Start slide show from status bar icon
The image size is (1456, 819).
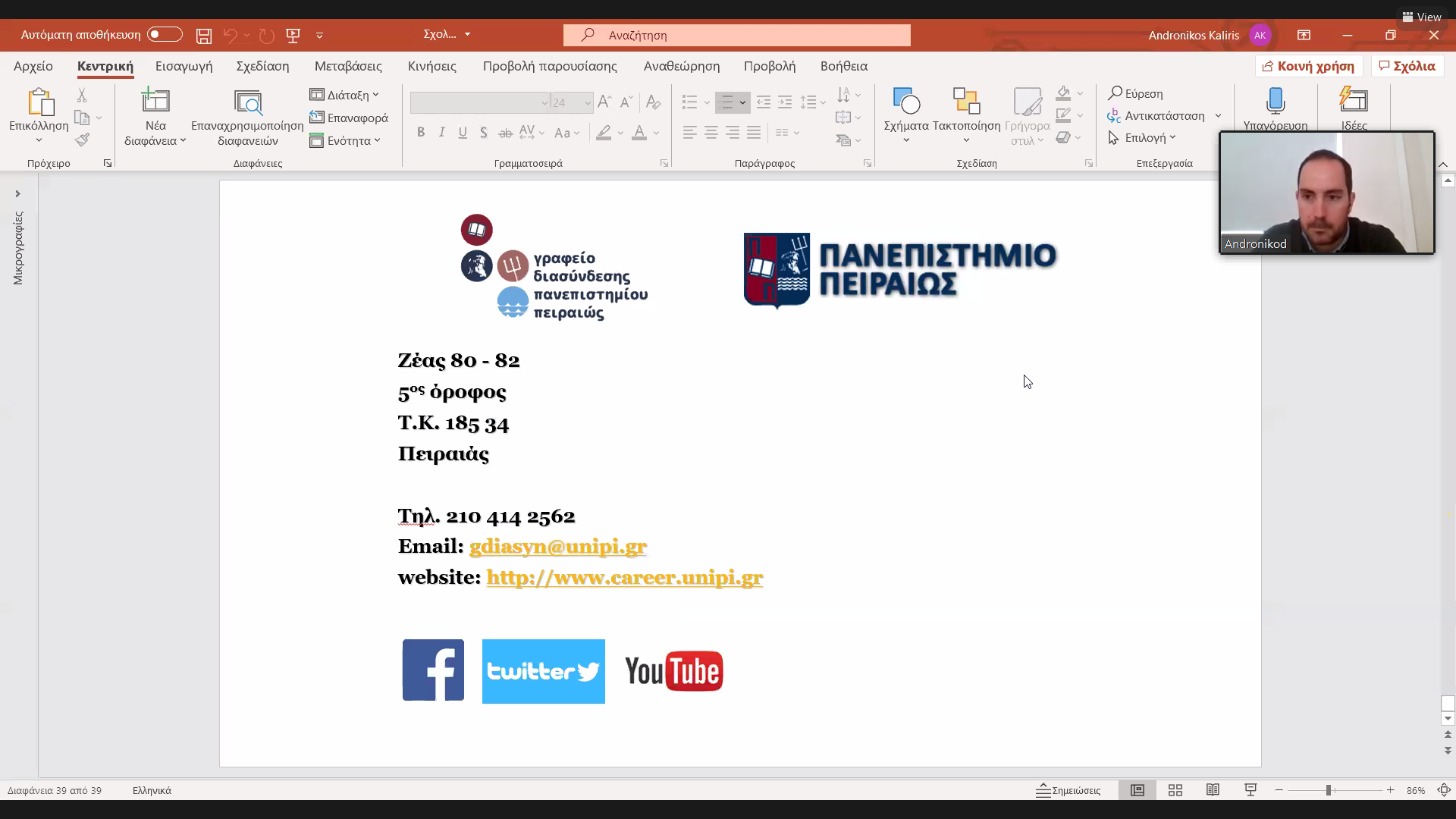click(1250, 790)
